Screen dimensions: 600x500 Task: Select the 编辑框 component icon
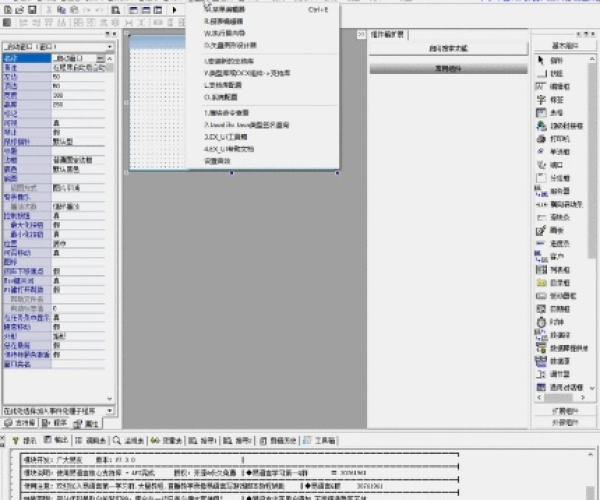(x=541, y=86)
